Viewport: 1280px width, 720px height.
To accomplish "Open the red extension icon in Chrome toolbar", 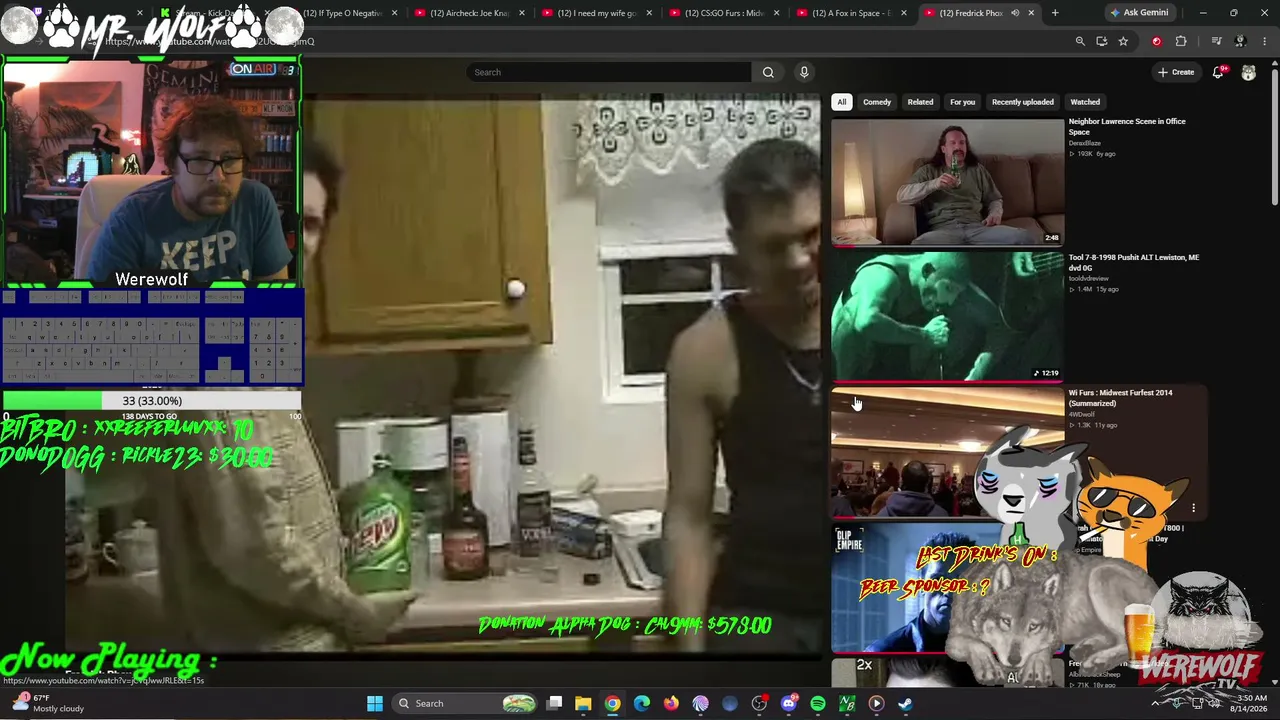I will click(x=1157, y=41).
